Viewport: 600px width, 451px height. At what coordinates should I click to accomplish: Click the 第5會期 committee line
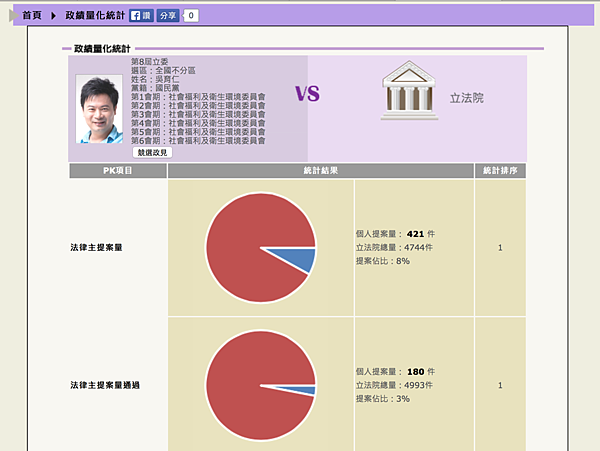click(x=198, y=132)
